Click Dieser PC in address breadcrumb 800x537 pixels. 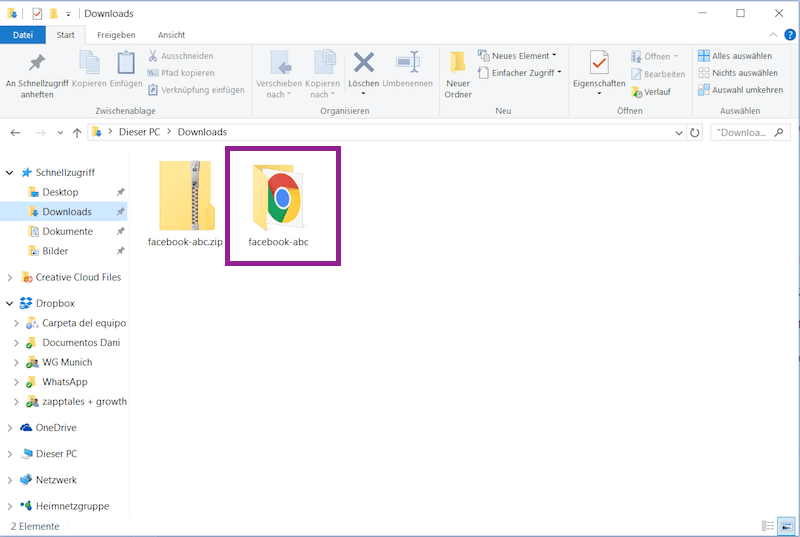click(x=139, y=132)
